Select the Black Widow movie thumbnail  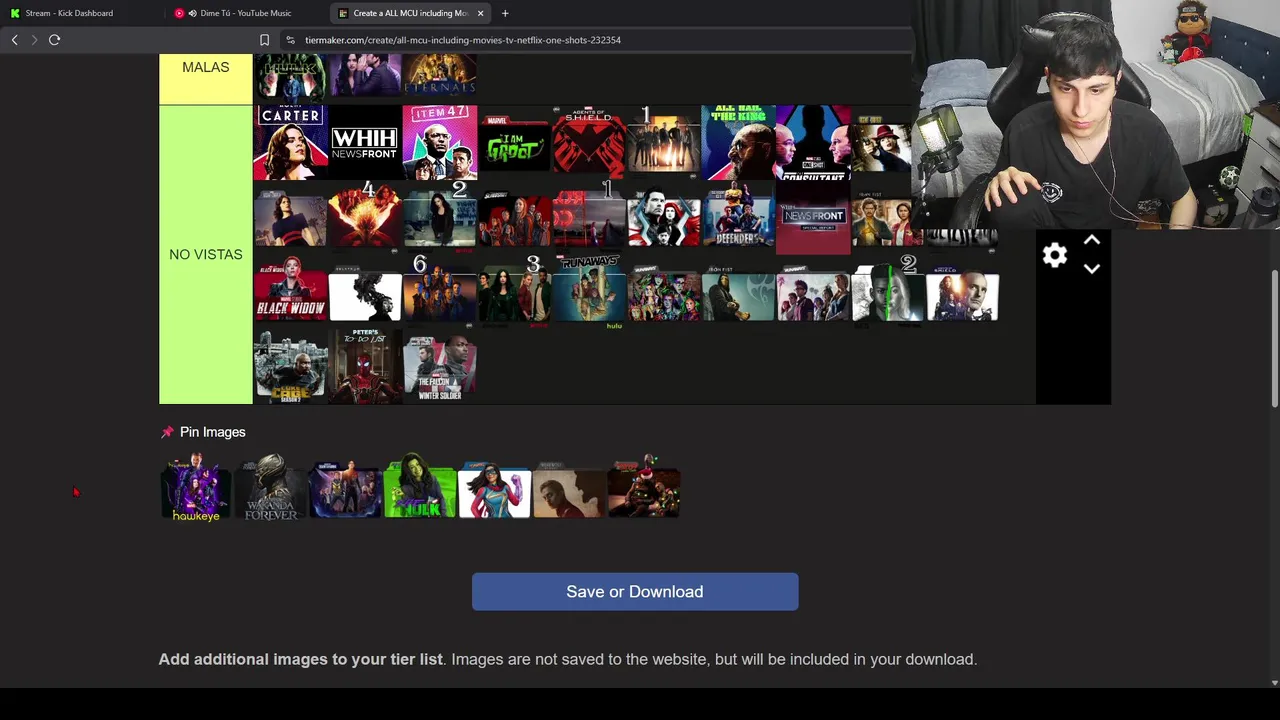click(x=290, y=292)
